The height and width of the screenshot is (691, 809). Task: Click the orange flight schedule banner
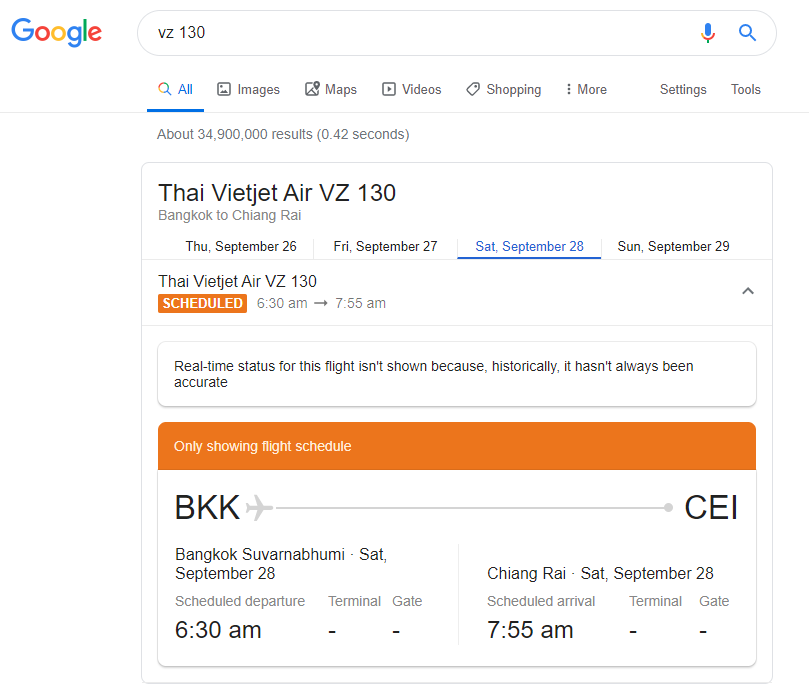[x=456, y=446]
